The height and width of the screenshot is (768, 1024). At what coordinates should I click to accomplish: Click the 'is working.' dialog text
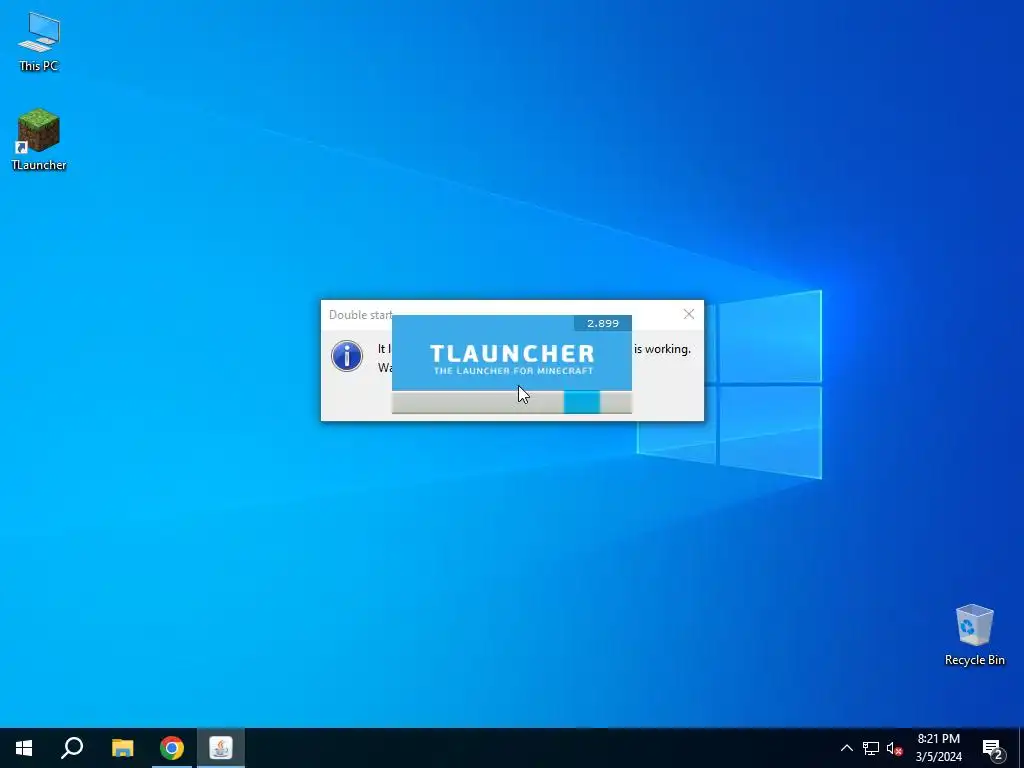[x=662, y=349]
